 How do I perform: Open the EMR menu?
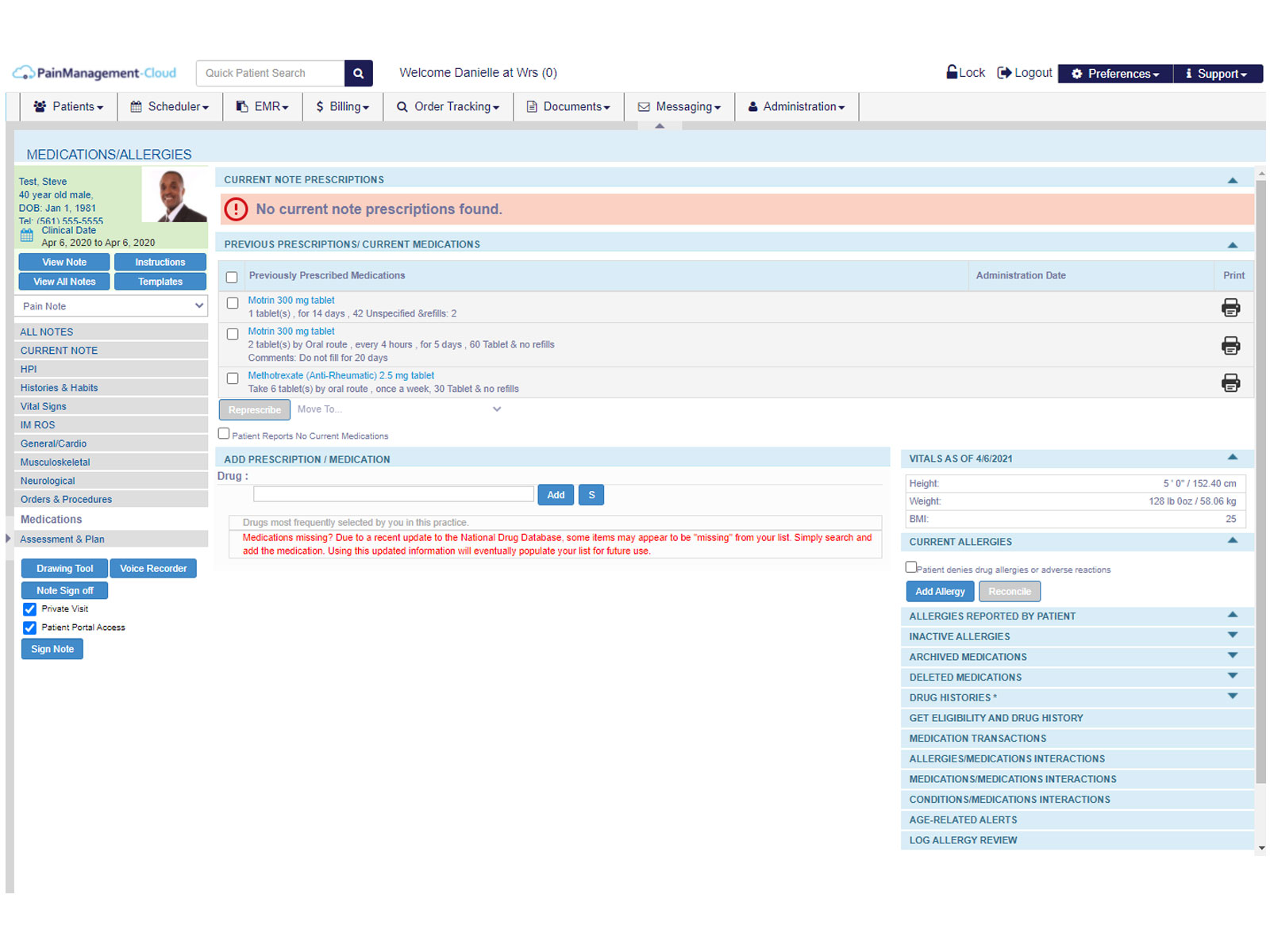pos(262,106)
